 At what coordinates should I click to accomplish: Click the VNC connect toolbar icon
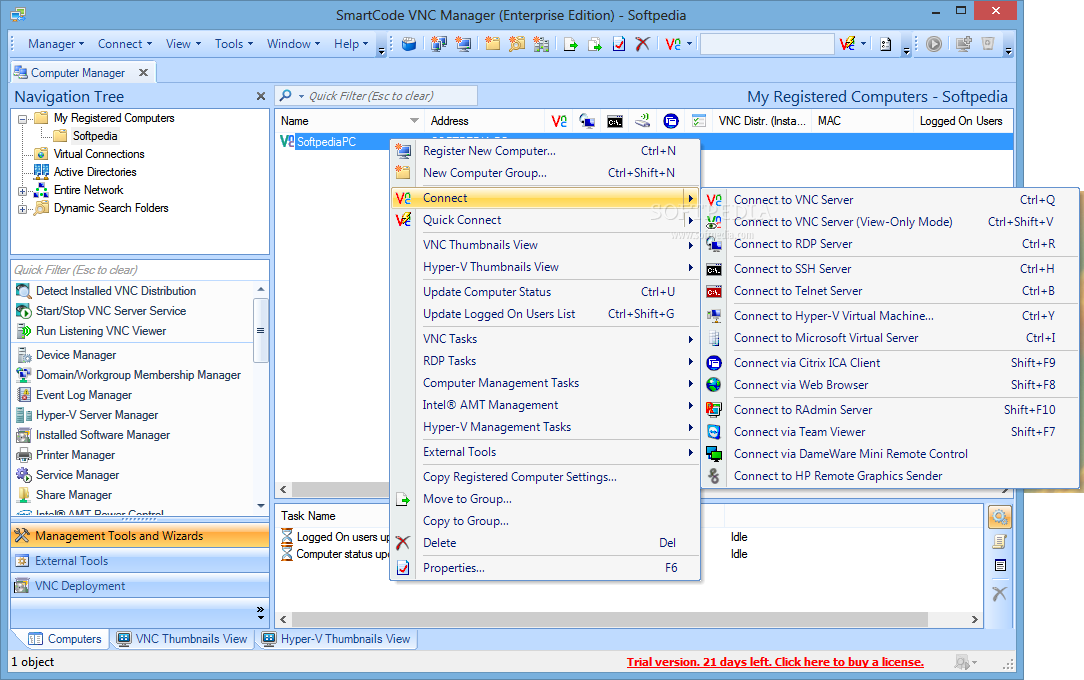[x=673, y=44]
